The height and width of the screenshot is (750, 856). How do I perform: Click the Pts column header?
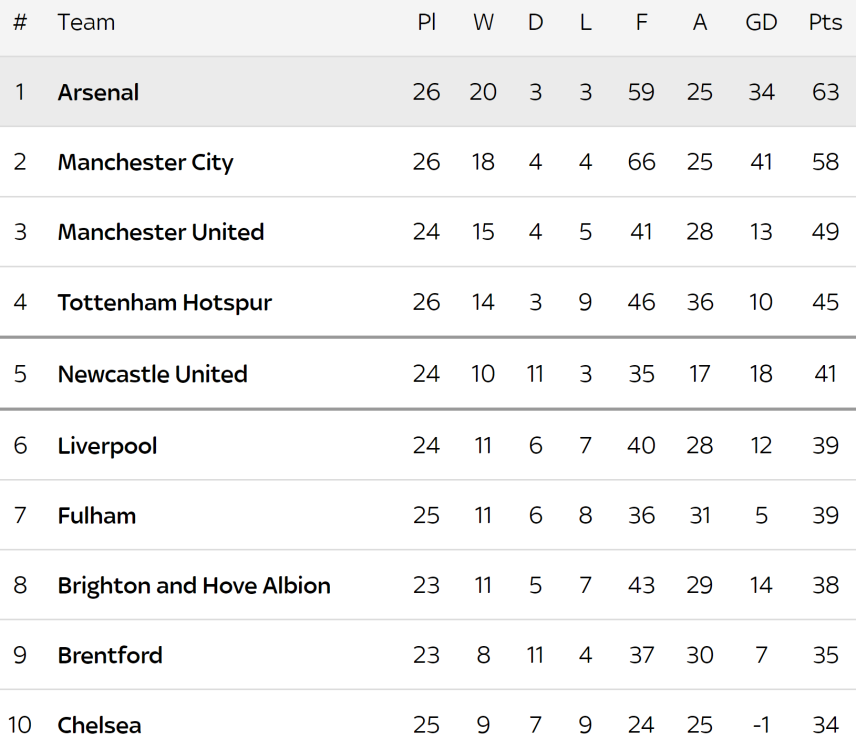click(x=825, y=23)
